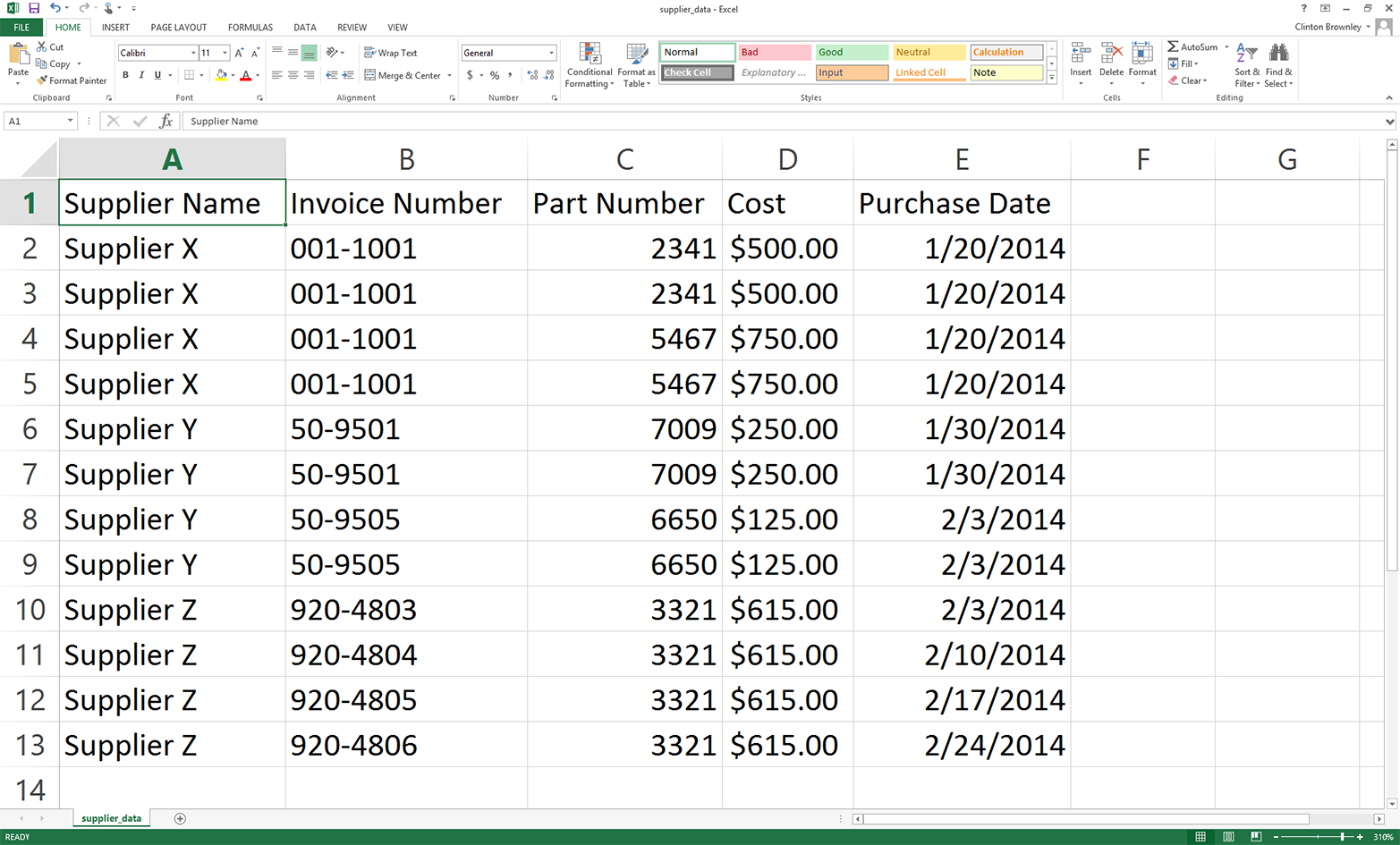1400x845 pixels.
Task: Open the Fill Color dropdown arrow
Action: point(232,75)
